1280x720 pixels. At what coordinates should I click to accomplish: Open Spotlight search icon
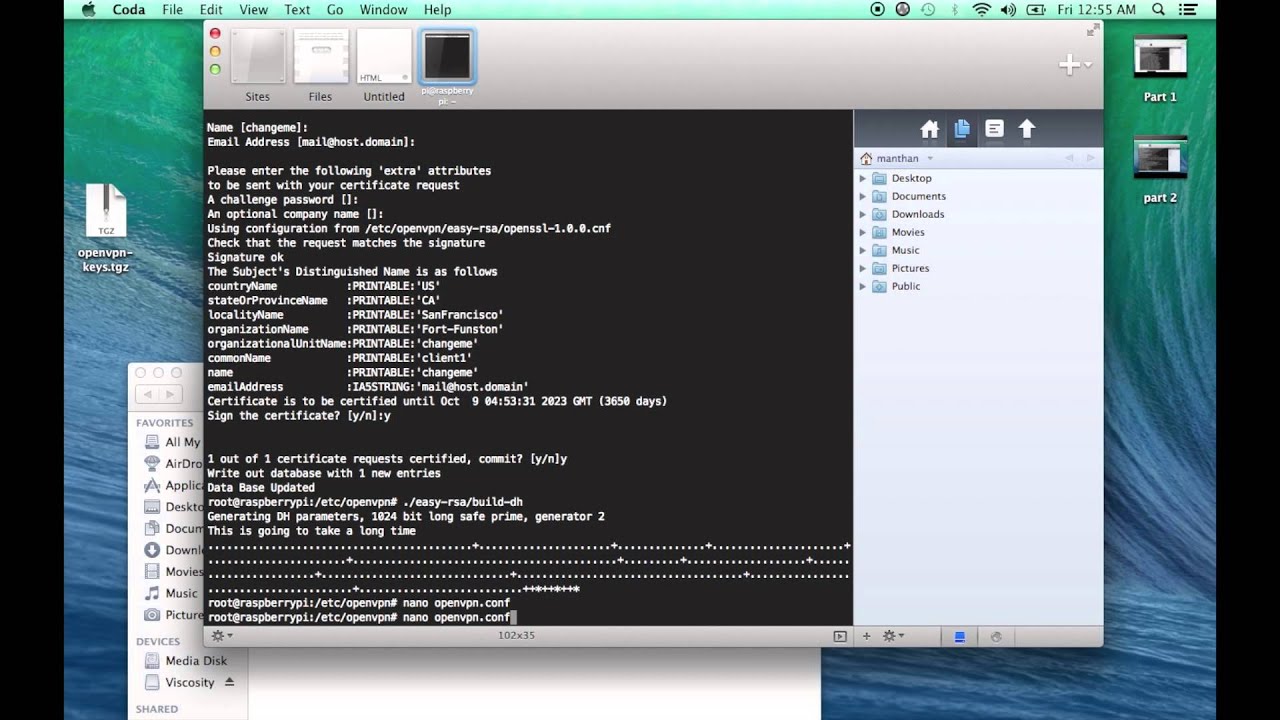[1158, 10]
